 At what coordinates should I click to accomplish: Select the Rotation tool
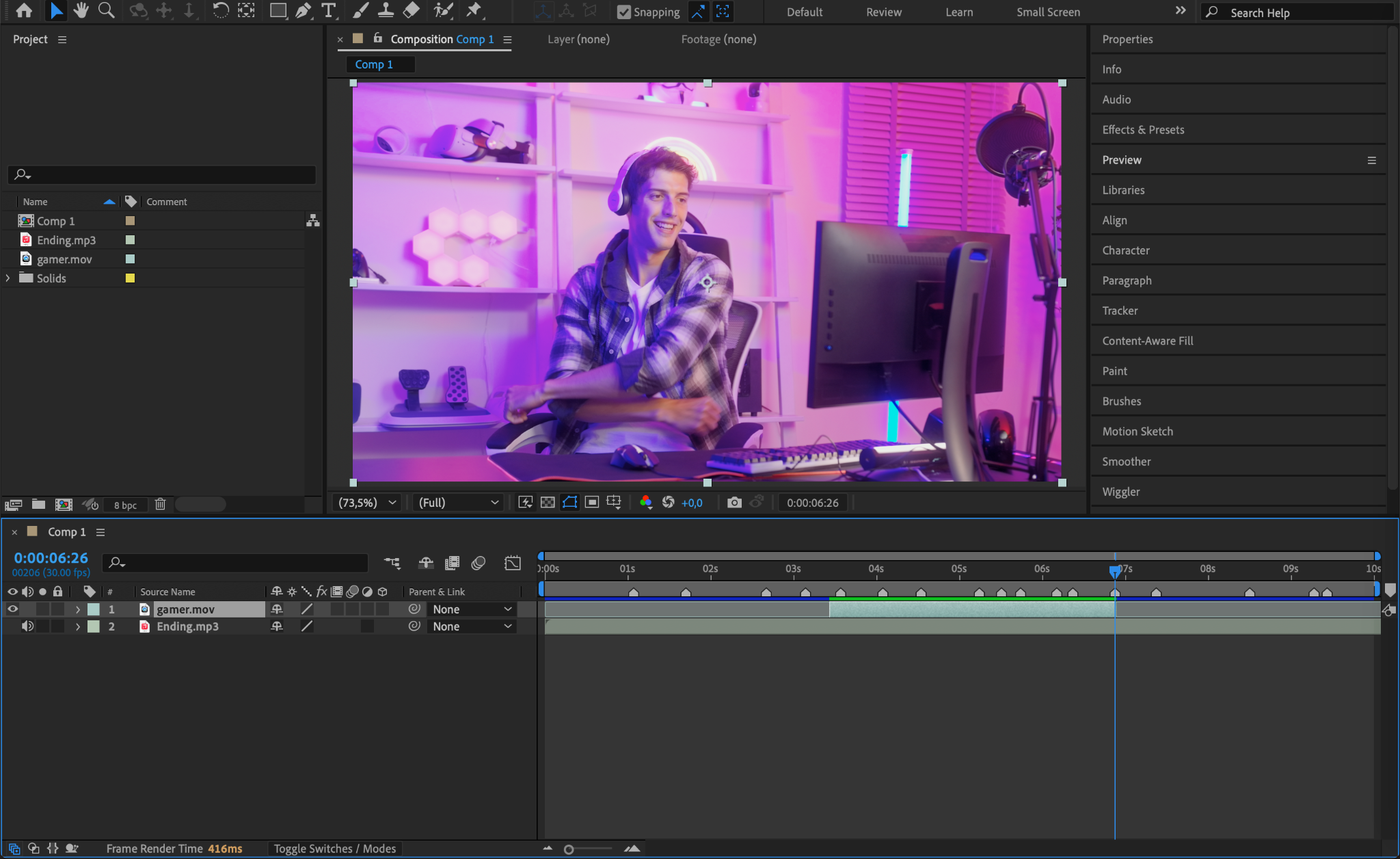pyautogui.click(x=220, y=10)
